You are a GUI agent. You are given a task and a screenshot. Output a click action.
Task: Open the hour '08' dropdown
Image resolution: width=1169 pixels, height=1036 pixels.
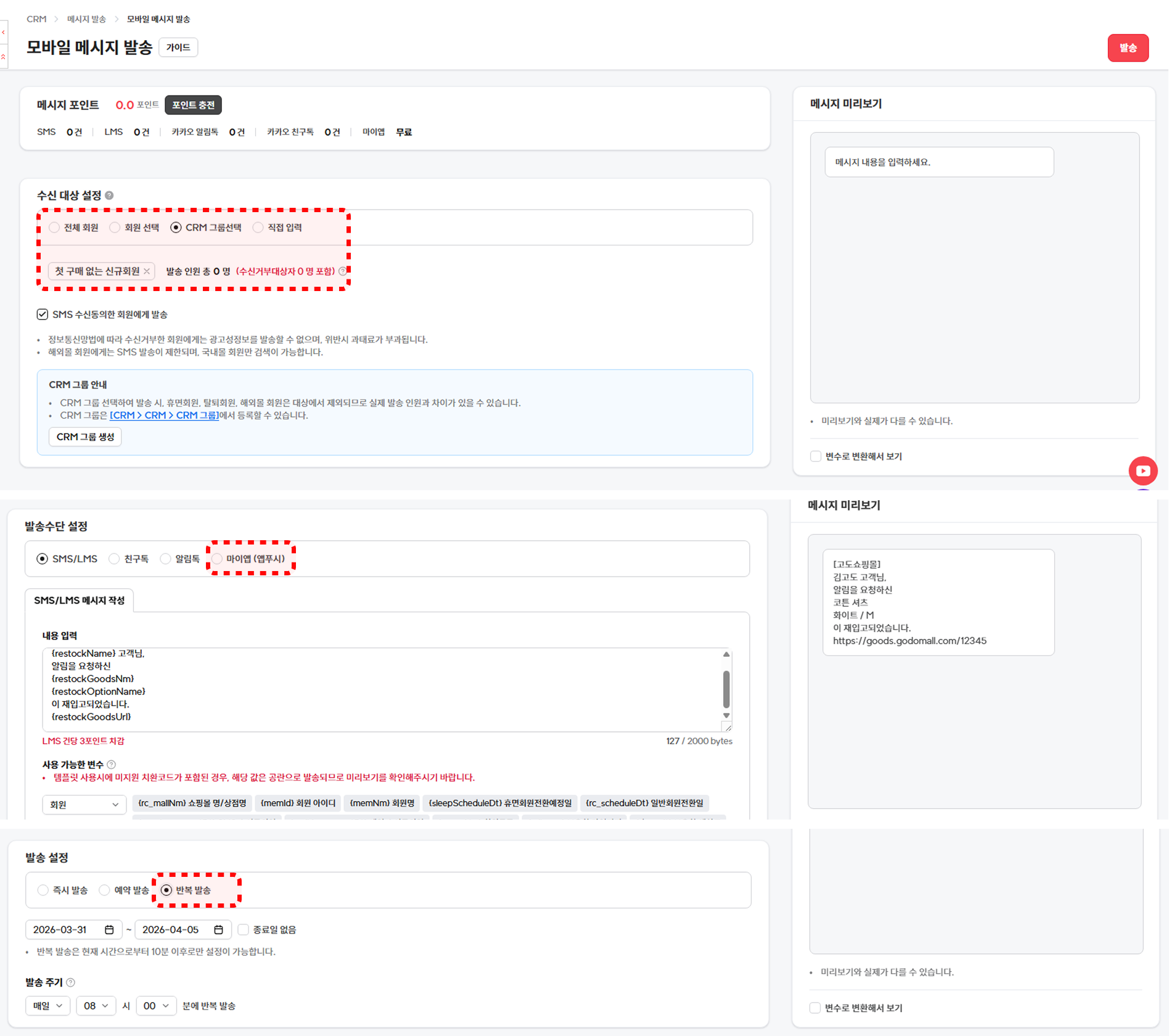pyautogui.click(x=96, y=1006)
